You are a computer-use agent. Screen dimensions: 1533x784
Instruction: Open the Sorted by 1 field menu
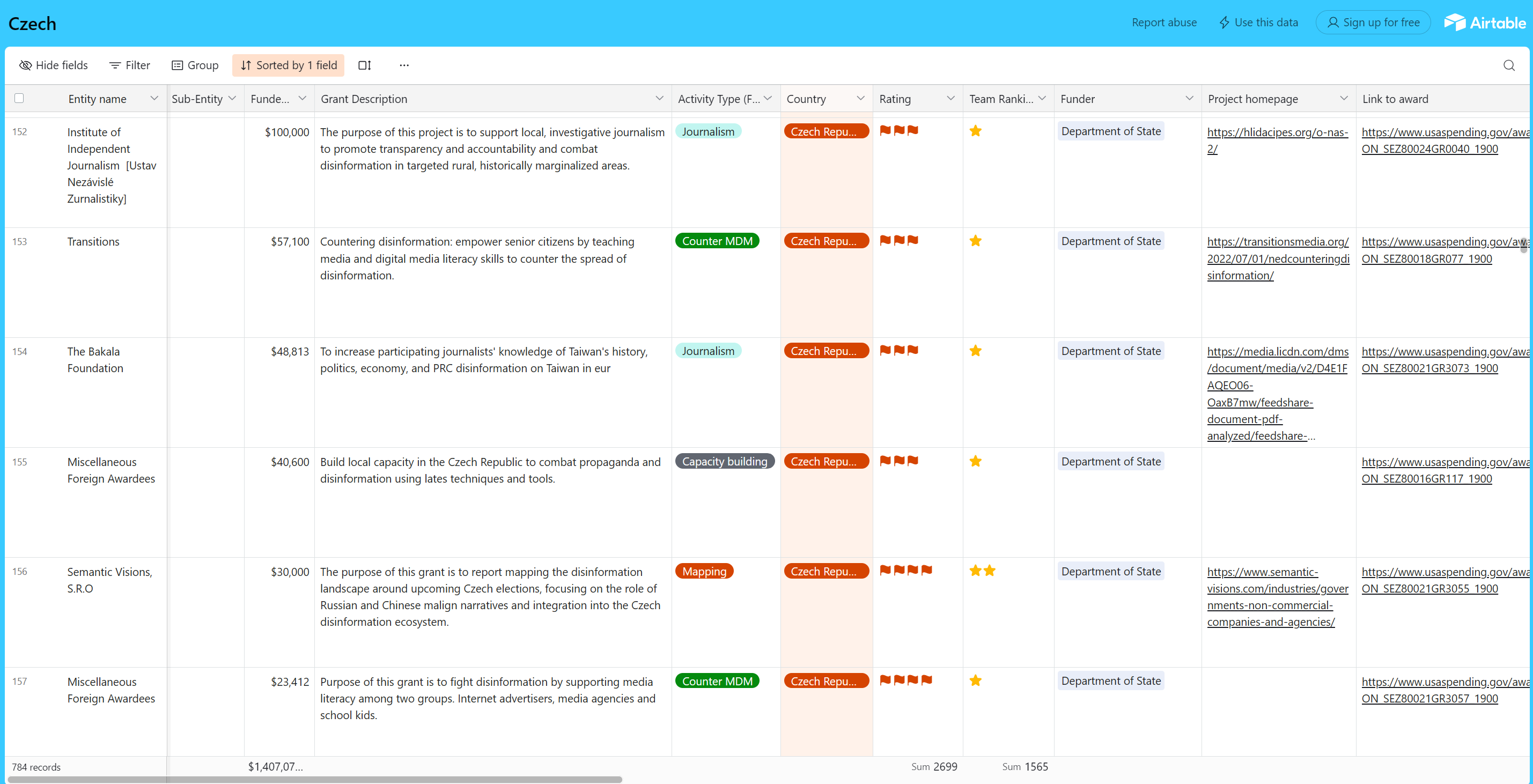tap(289, 65)
